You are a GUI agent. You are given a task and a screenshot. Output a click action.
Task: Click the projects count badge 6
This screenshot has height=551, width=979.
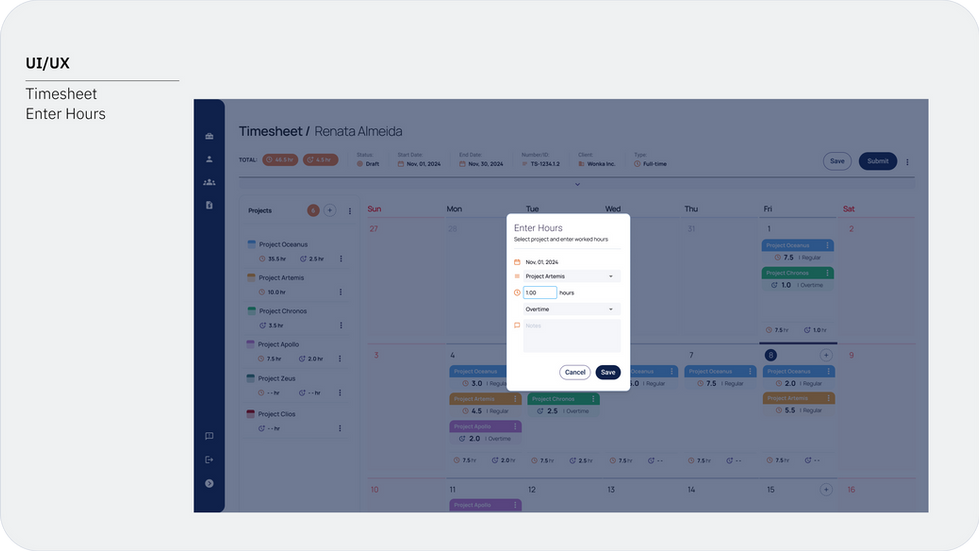click(x=313, y=210)
